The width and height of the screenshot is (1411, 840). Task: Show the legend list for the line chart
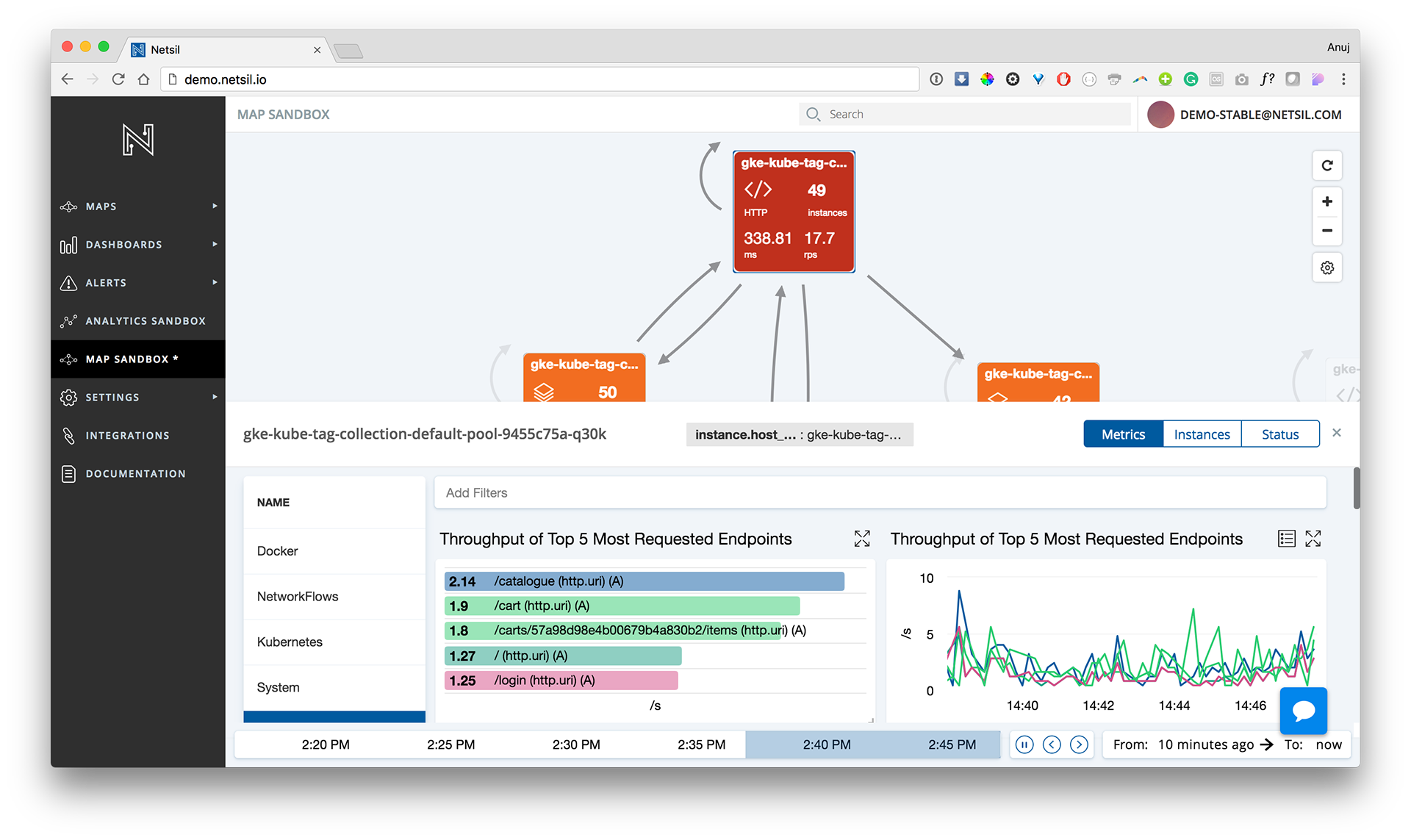[x=1286, y=539]
